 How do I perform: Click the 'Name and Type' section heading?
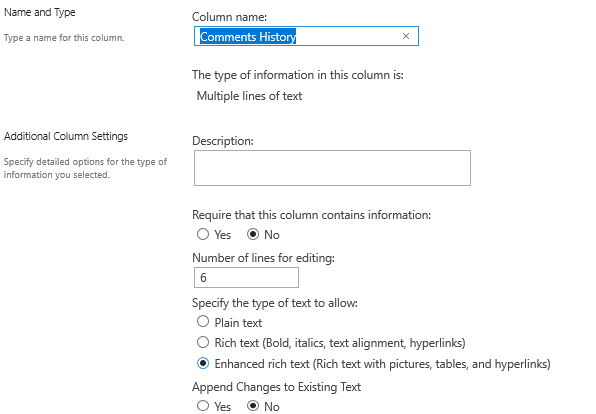click(40, 13)
